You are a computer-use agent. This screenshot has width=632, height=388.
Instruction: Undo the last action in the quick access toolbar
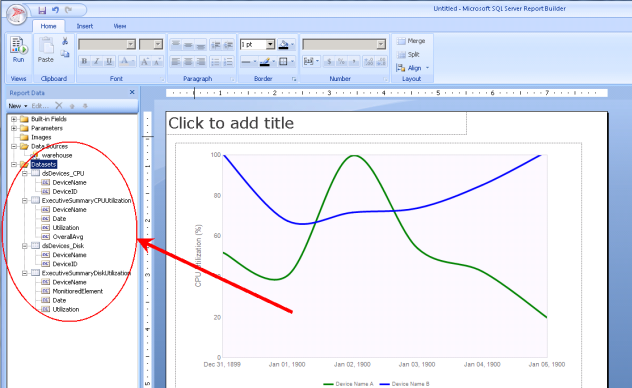[55, 10]
